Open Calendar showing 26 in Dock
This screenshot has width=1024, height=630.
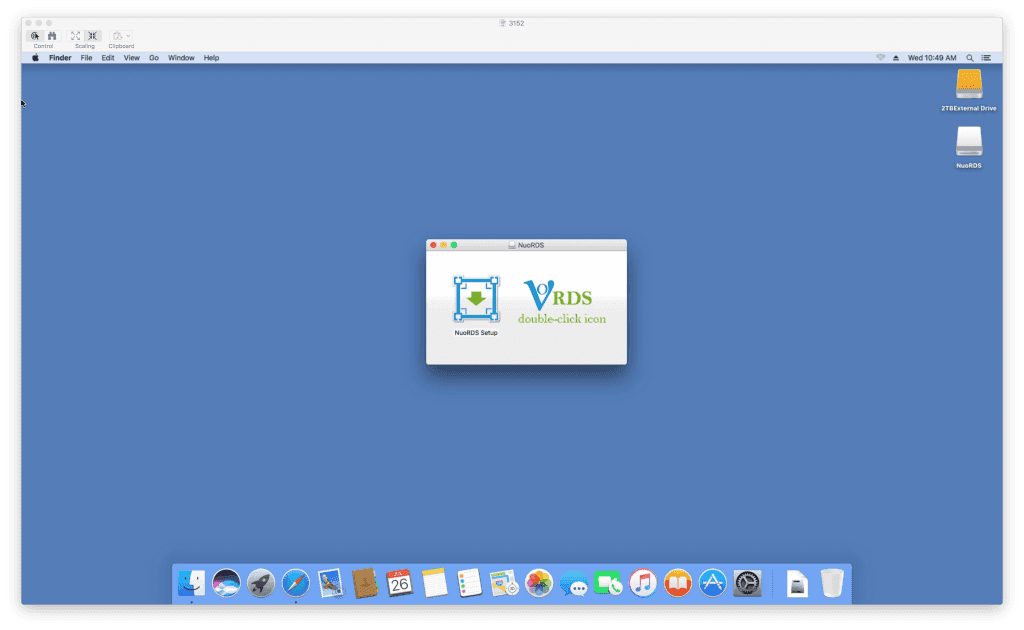coord(400,583)
